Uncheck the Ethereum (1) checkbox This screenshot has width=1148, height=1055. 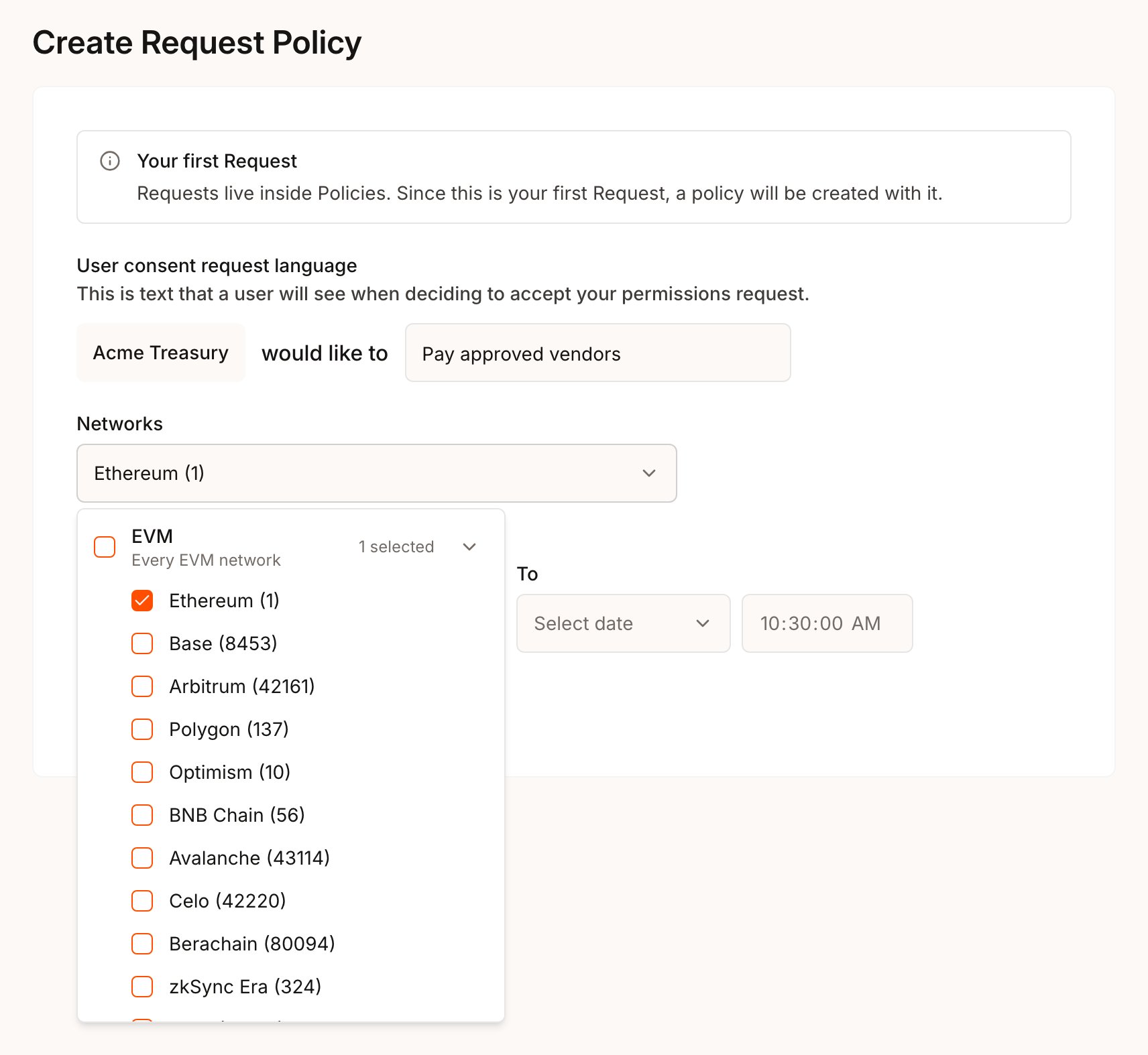point(142,601)
